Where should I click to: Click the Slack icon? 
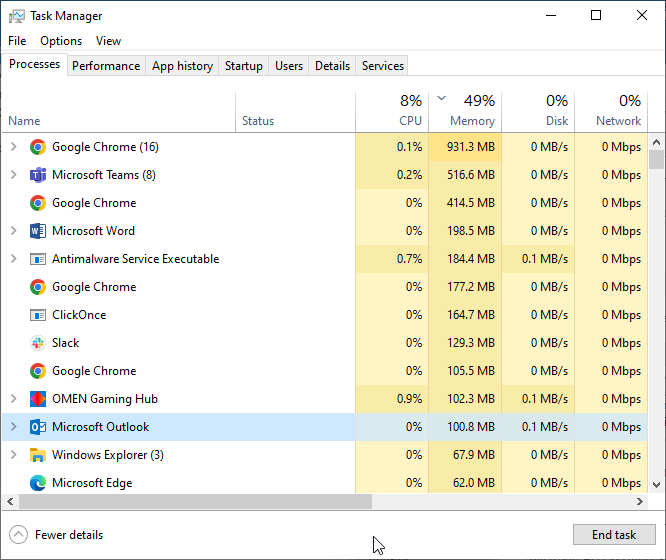38,343
